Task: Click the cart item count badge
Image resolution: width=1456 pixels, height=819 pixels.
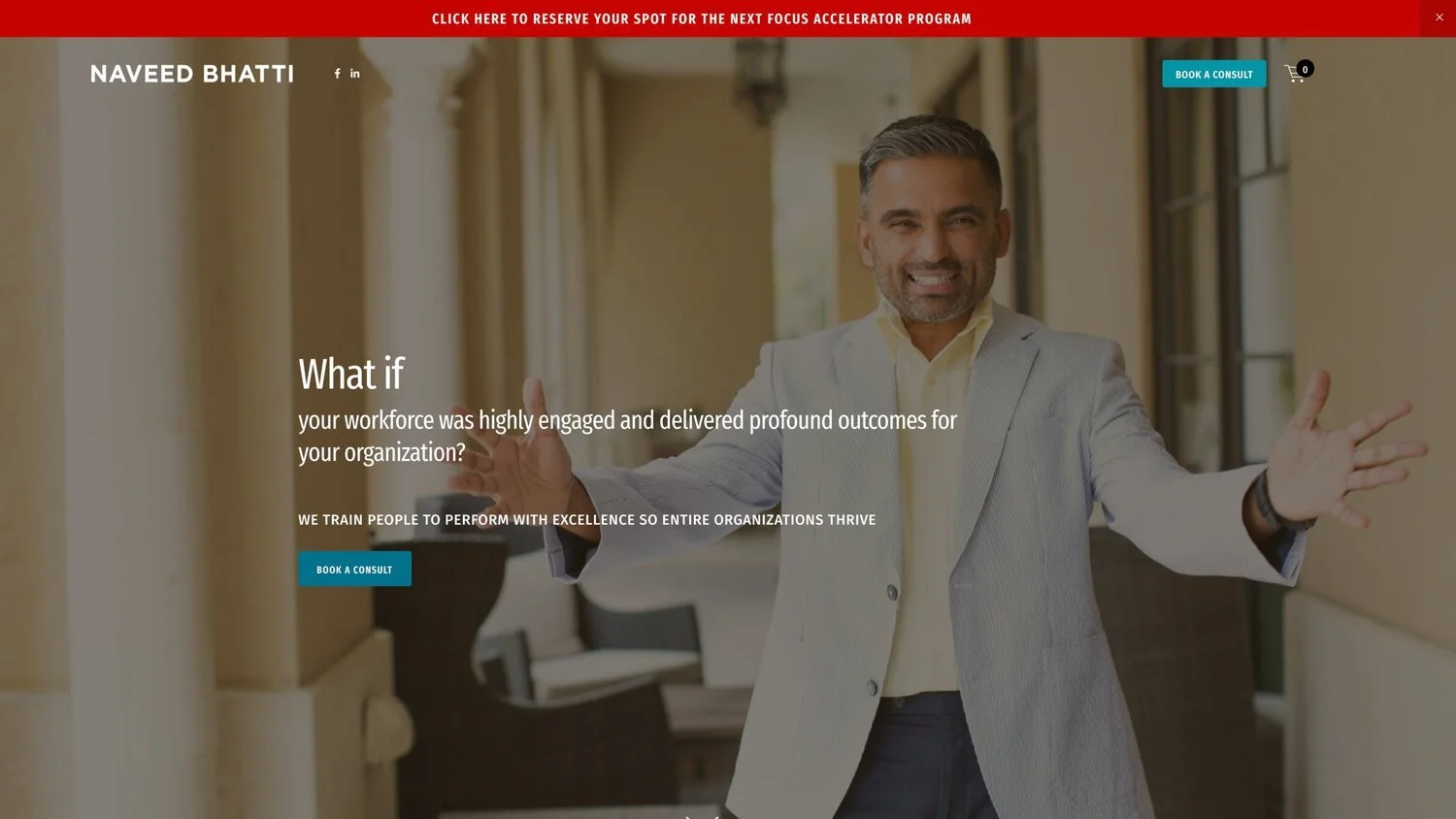Action: (1306, 69)
